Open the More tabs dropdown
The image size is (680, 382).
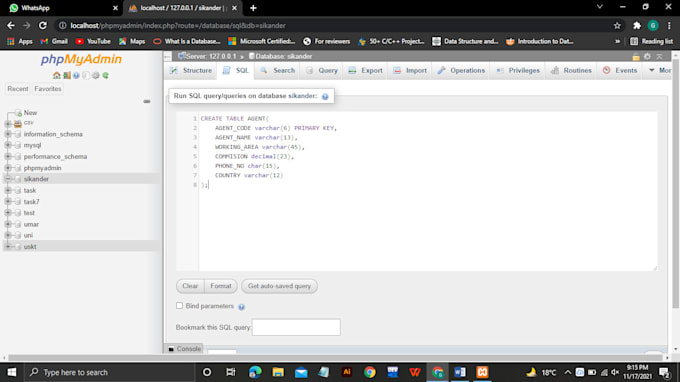(x=660, y=70)
